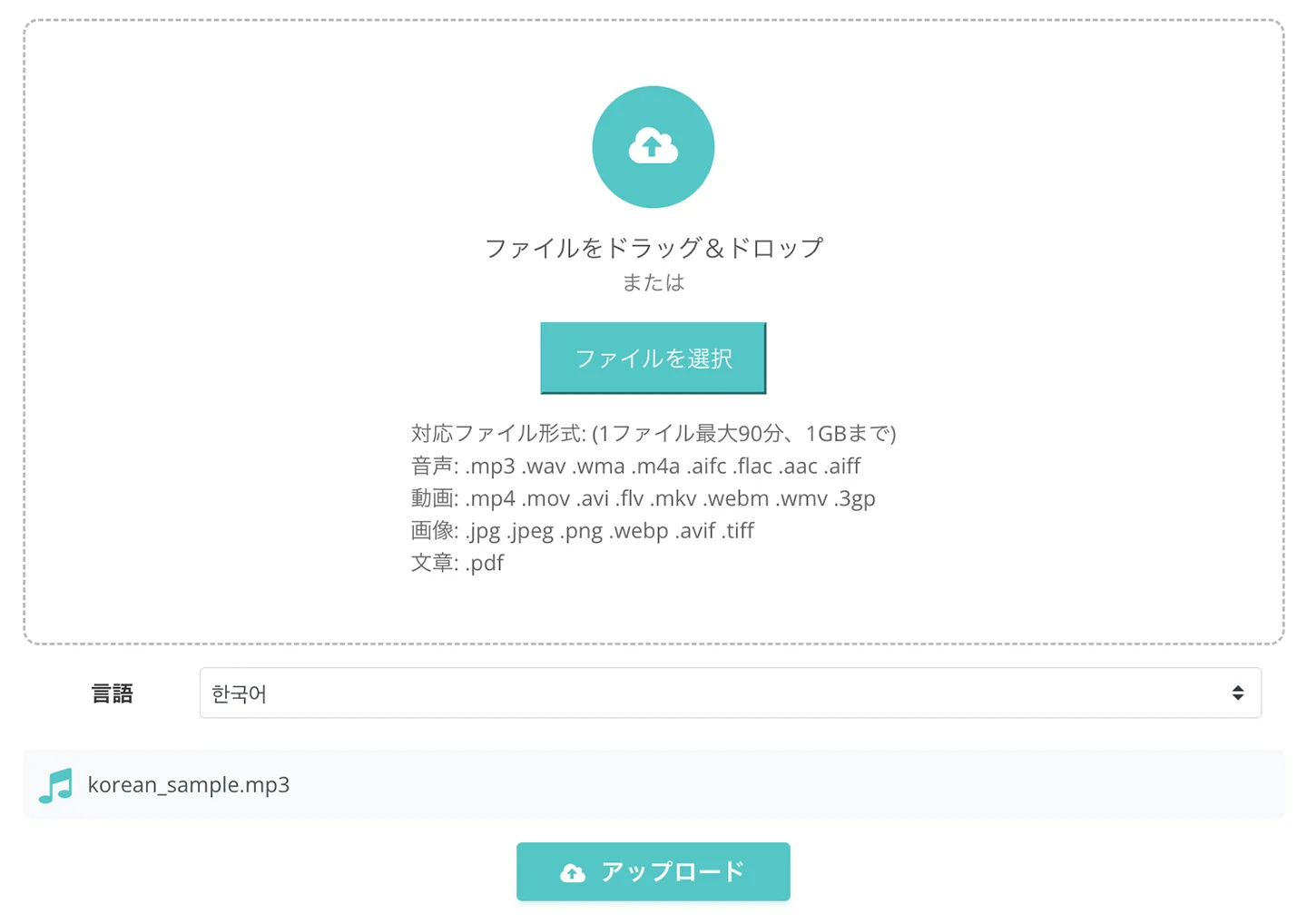Click the cloud graphic above ファイルをドラッグ＆ドロップ text
The image size is (1307, 924).
(653, 146)
